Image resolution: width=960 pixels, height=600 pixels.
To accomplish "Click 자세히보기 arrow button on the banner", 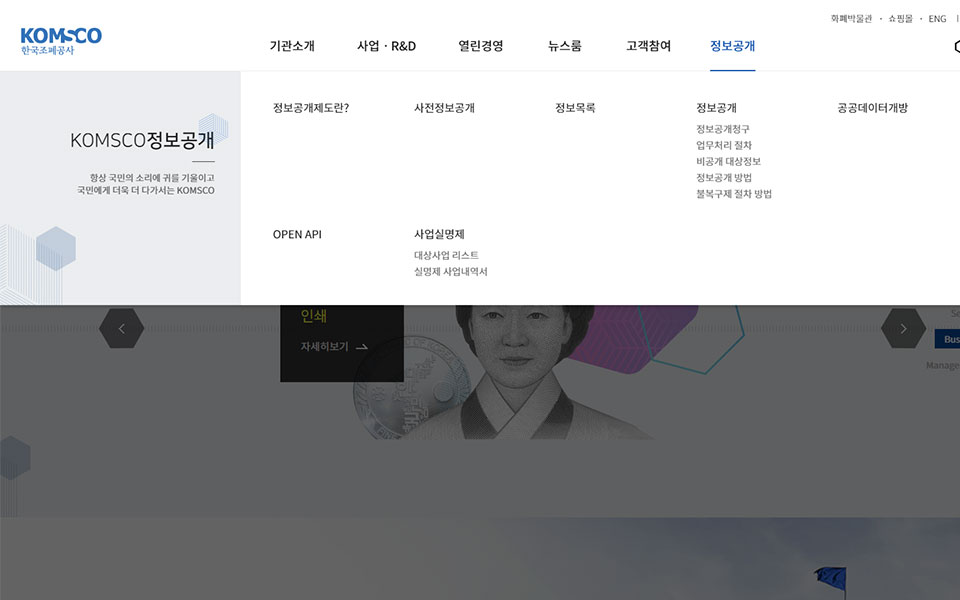I will [x=334, y=347].
